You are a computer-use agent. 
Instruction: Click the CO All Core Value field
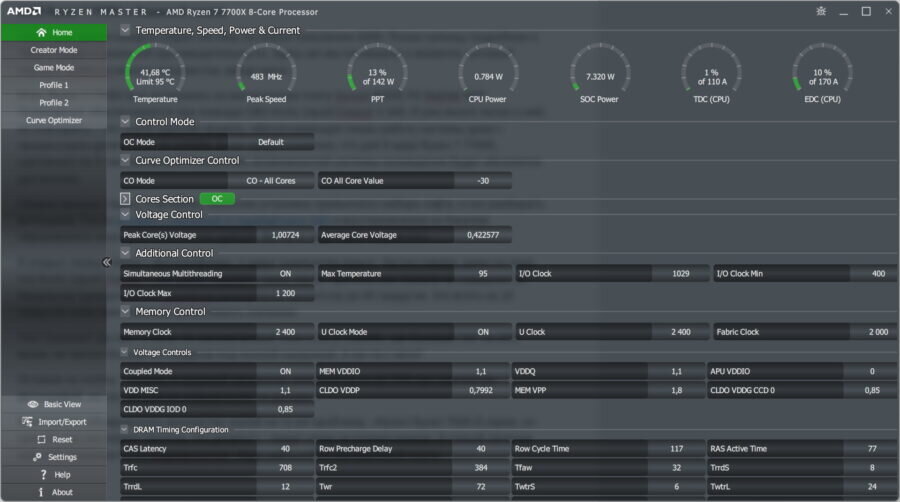(x=414, y=181)
